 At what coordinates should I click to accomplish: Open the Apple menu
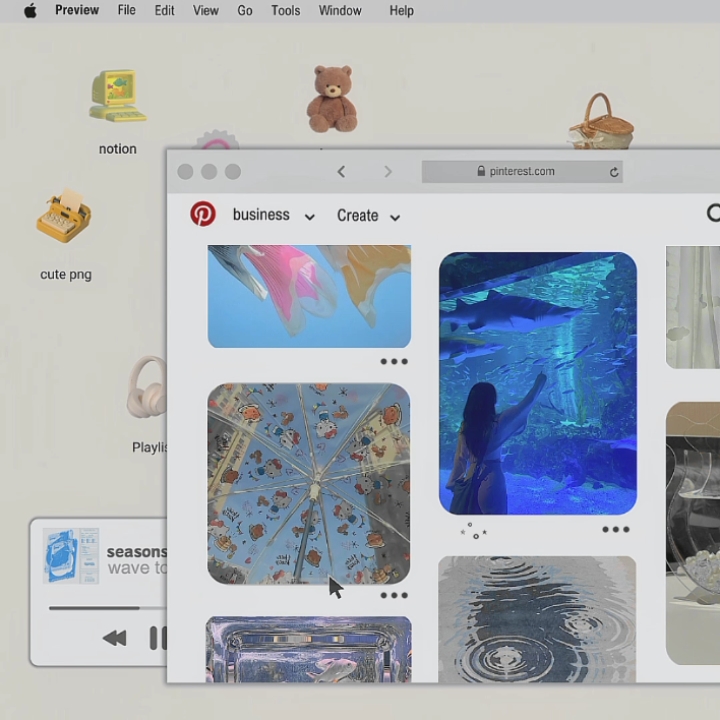[30, 11]
